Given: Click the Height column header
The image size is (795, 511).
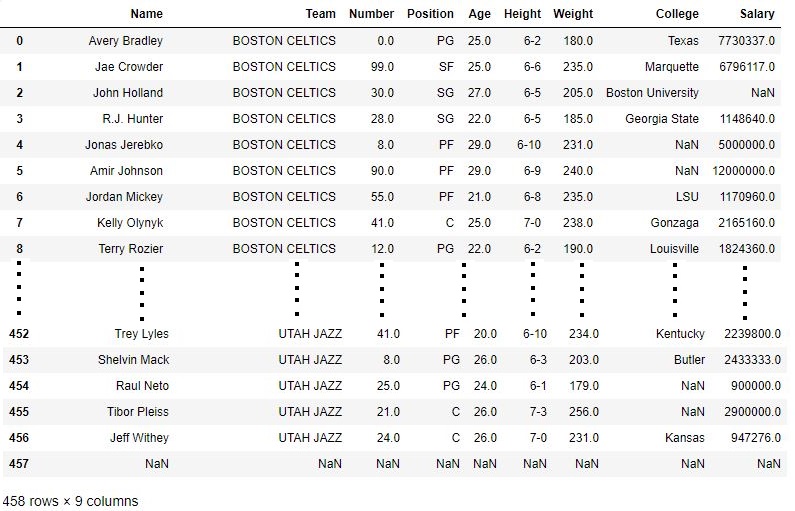Looking at the screenshot, I should pyautogui.click(x=522, y=14).
